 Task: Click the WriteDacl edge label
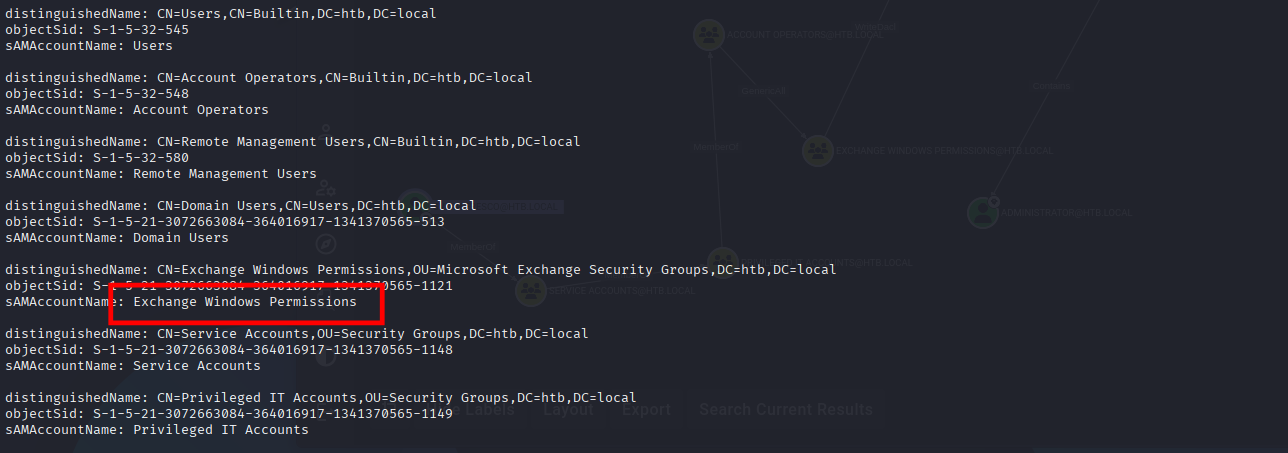(876, 27)
